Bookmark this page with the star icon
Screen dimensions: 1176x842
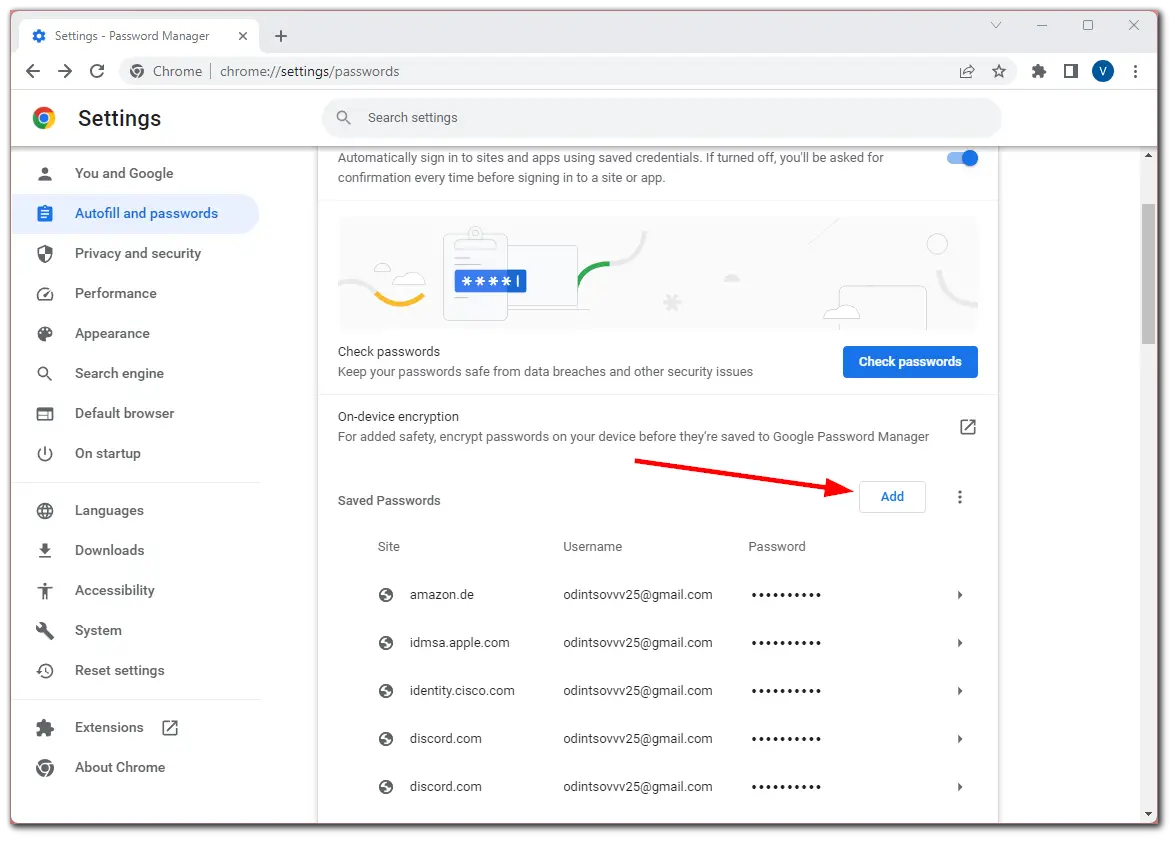(x=998, y=71)
